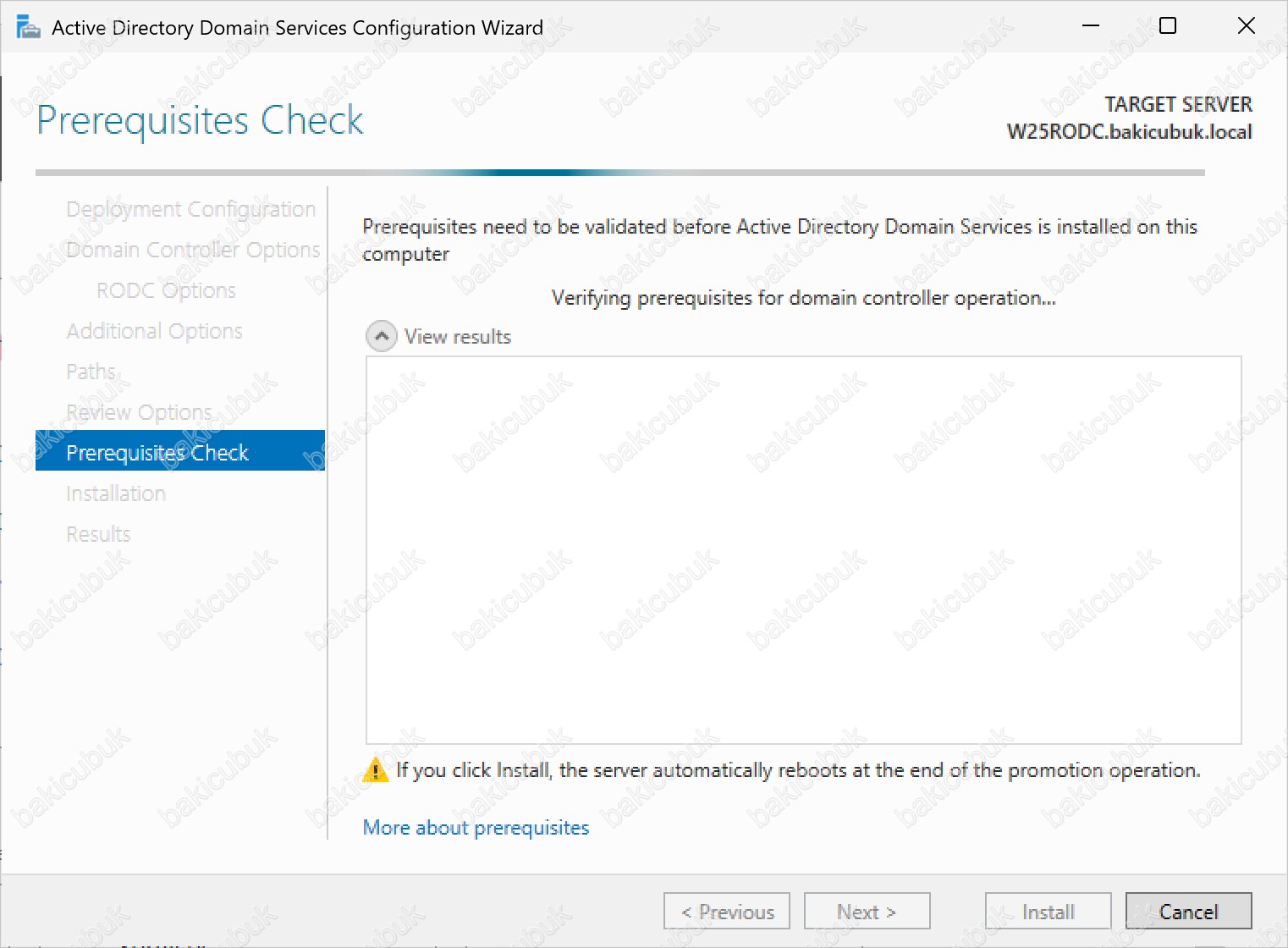Viewport: 1288px width, 948px height.
Task: Click the reboot warning message text
Action: [798, 770]
